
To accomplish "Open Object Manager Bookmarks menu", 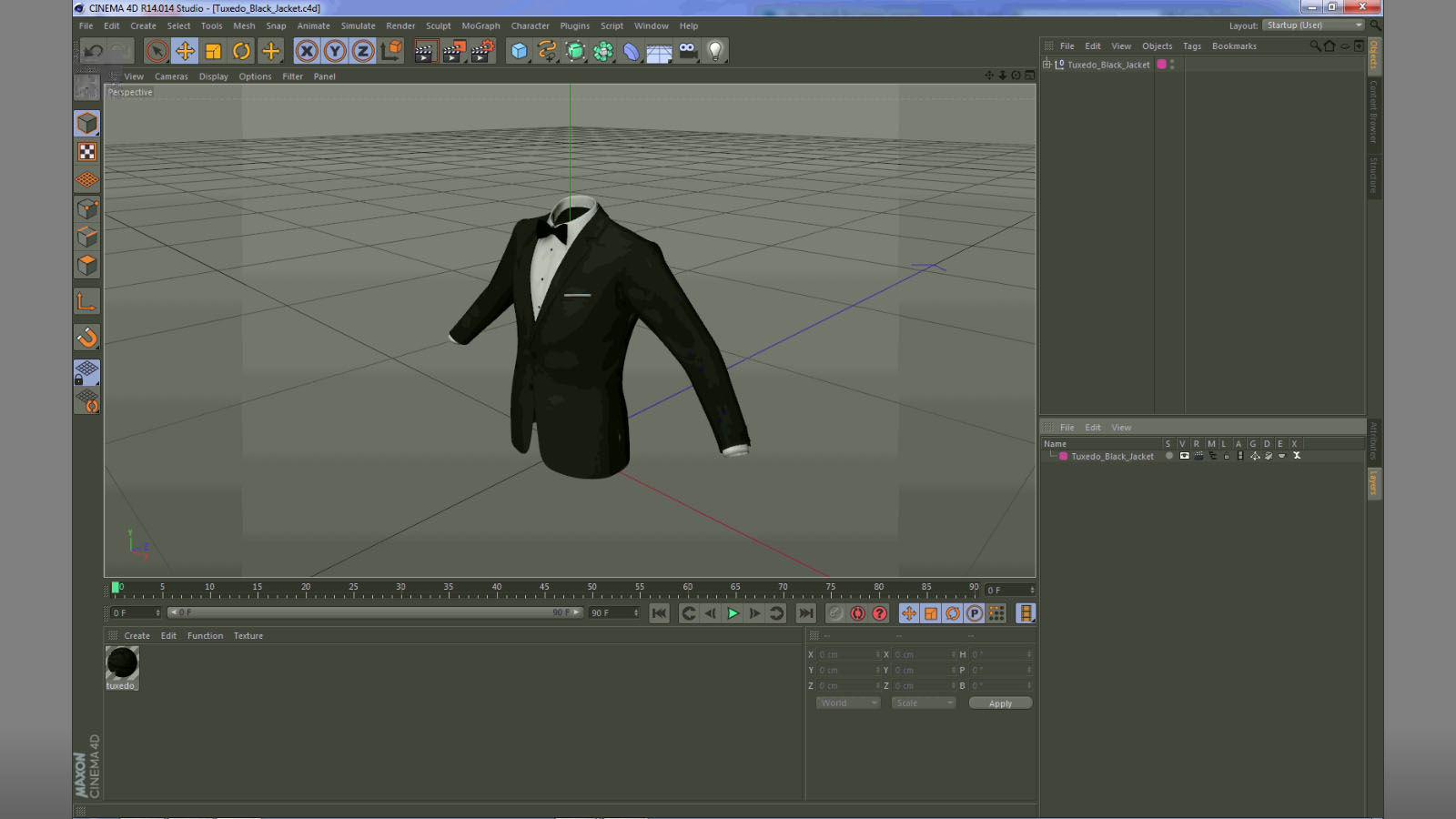I will pos(1234,46).
